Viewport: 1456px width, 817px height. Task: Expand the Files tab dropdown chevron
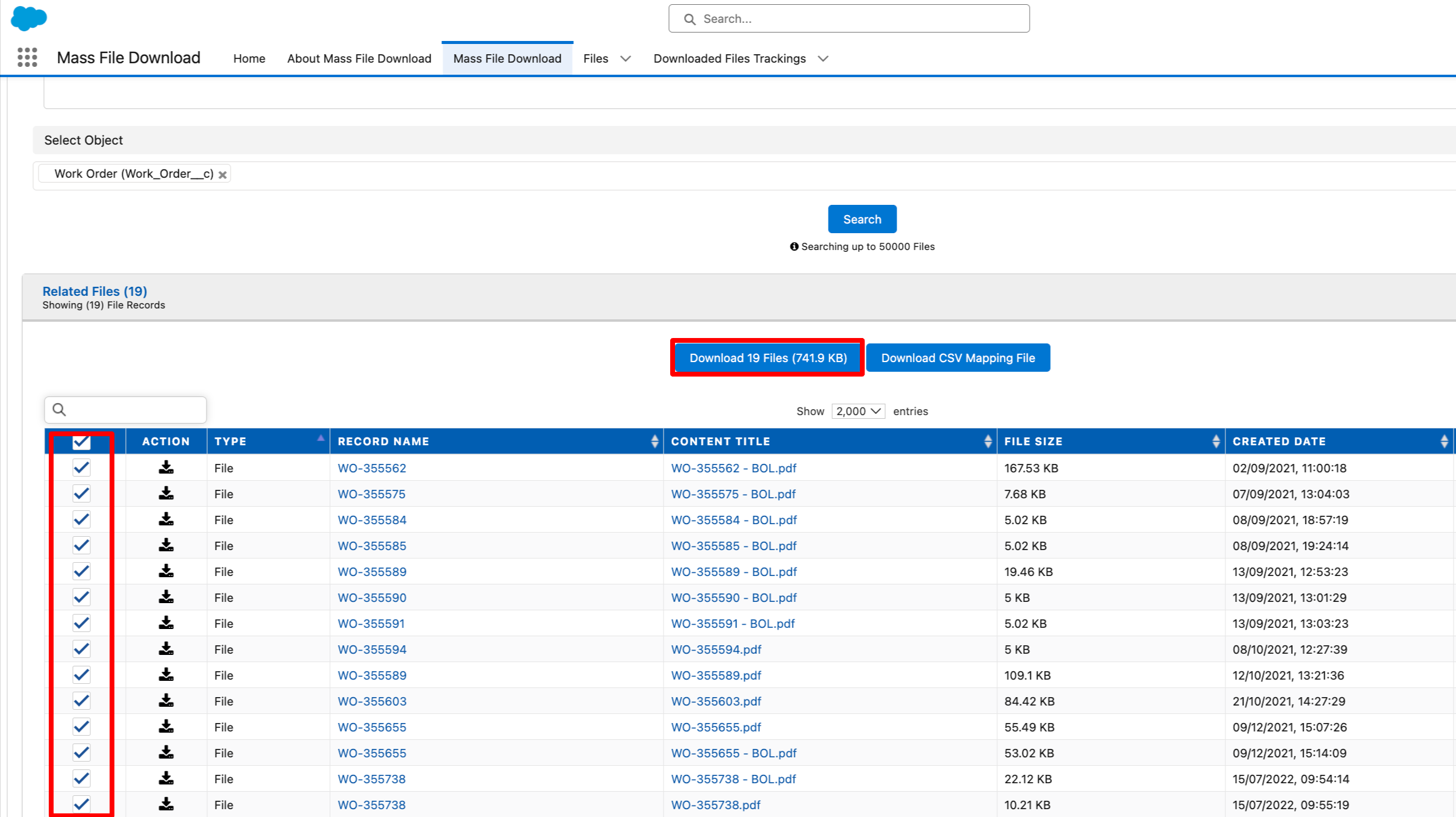[626, 58]
